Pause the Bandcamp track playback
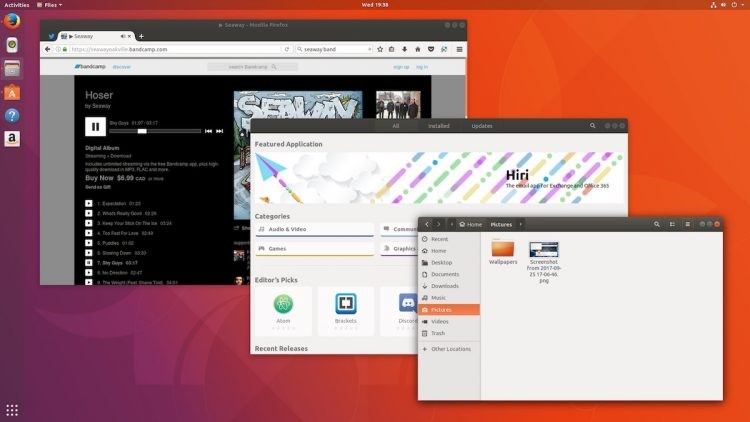This screenshot has width=750, height=422. [x=95, y=126]
